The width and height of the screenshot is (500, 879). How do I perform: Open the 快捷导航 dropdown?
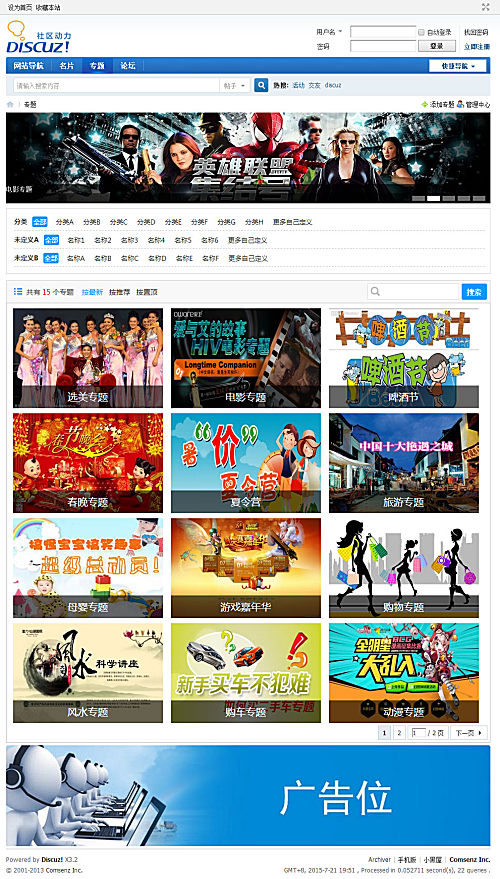point(457,66)
